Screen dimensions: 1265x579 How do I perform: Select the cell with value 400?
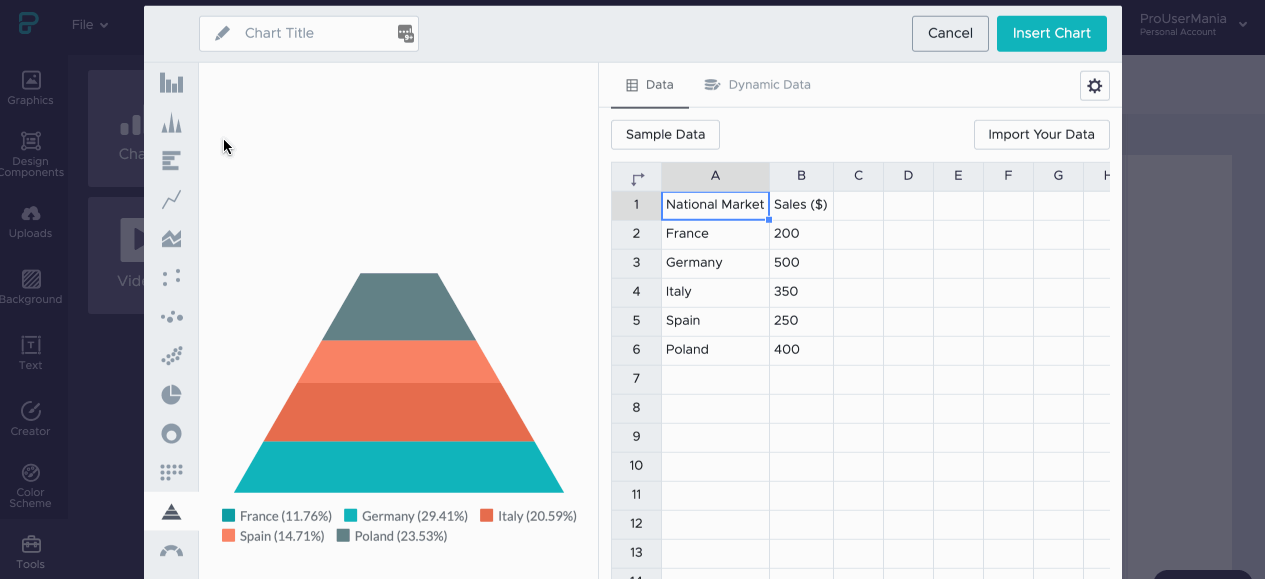point(801,350)
